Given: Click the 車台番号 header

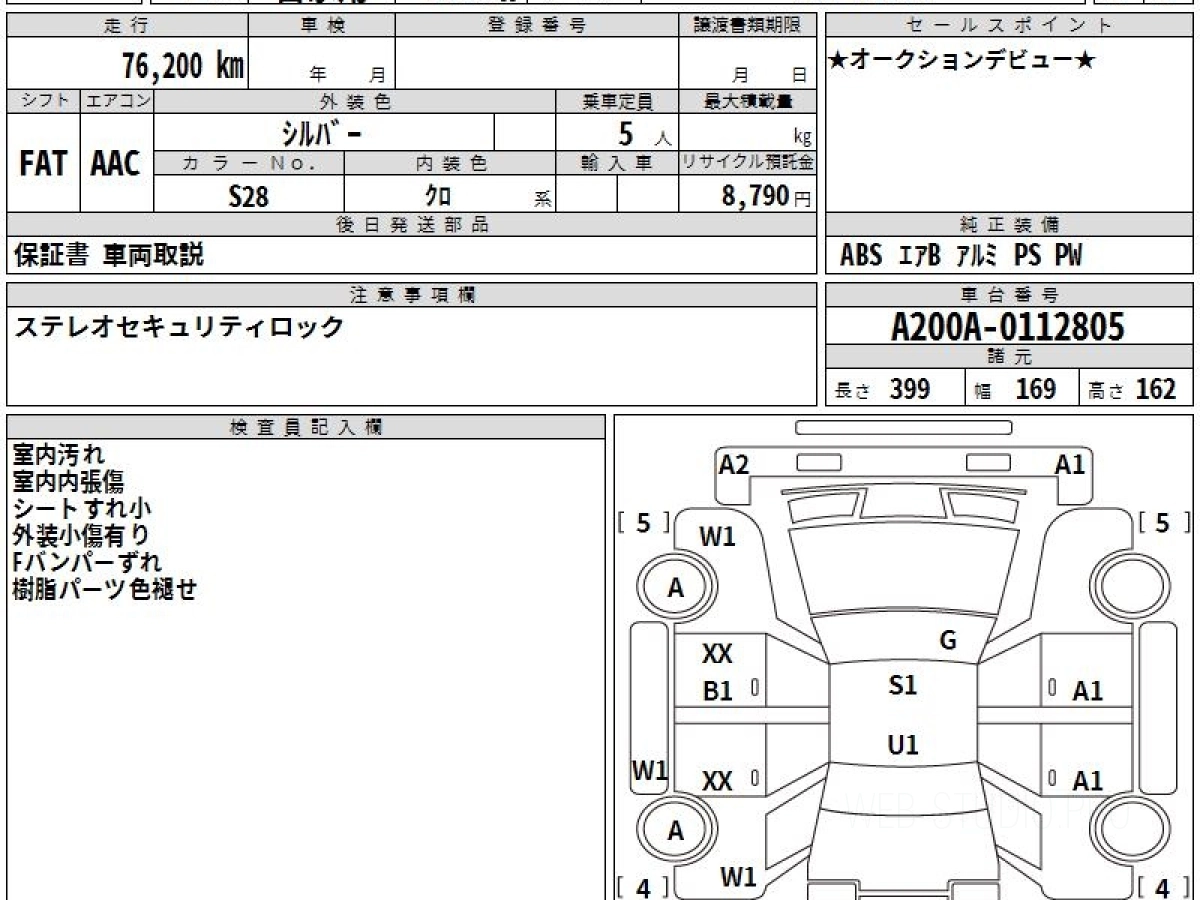Looking at the screenshot, I should point(1009,295).
